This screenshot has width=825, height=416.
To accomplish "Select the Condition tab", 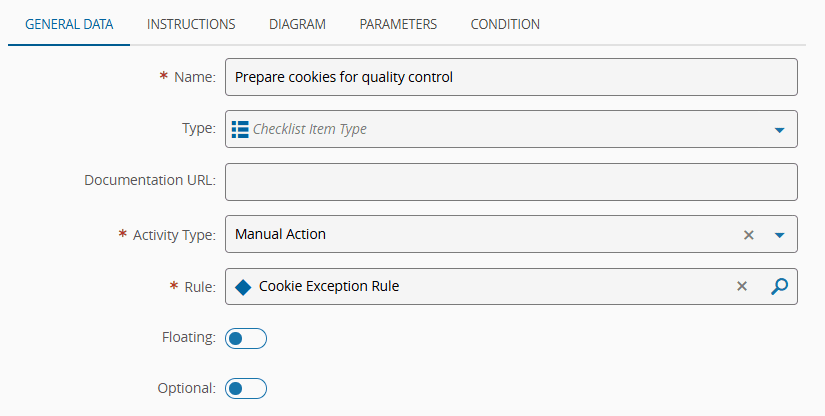I will (505, 24).
